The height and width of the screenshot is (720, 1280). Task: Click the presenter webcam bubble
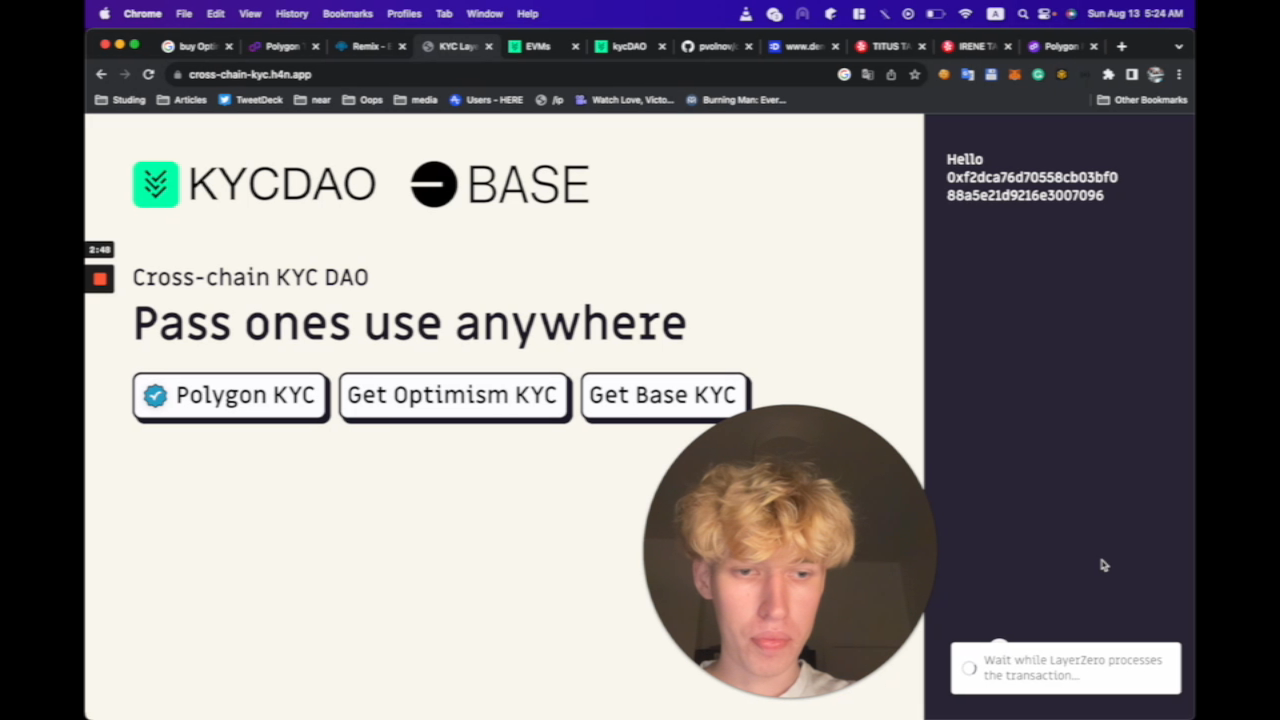[x=790, y=551]
